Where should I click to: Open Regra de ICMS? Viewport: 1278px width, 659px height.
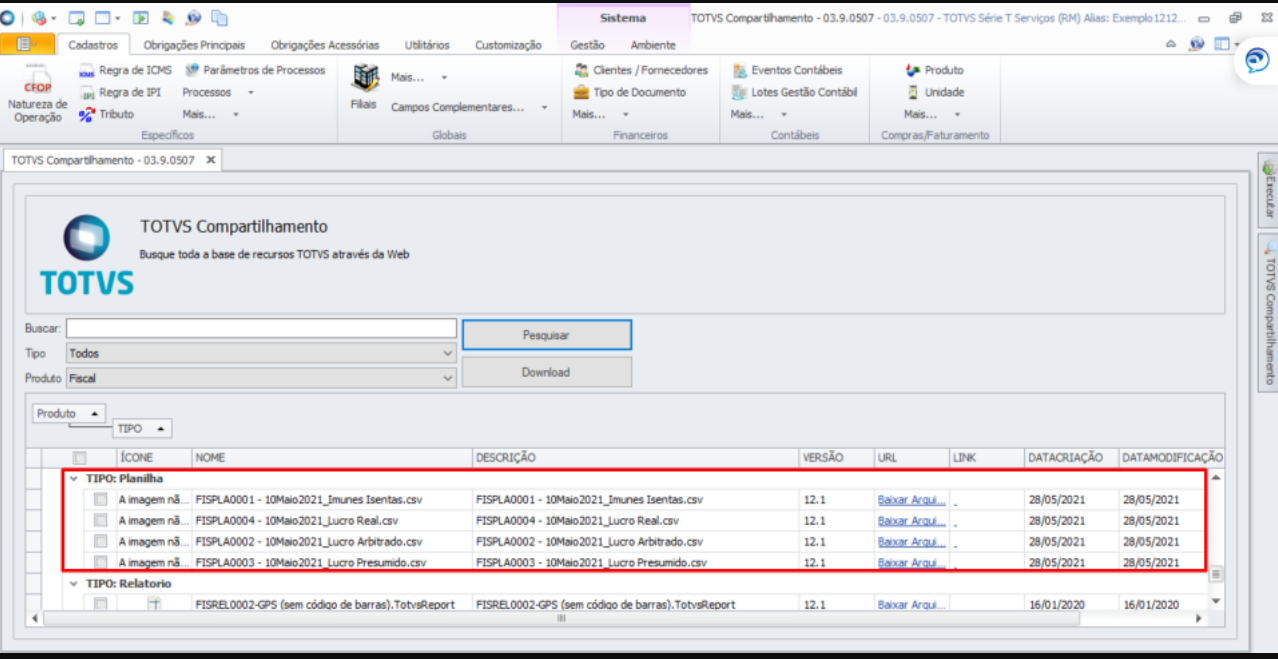coord(125,71)
